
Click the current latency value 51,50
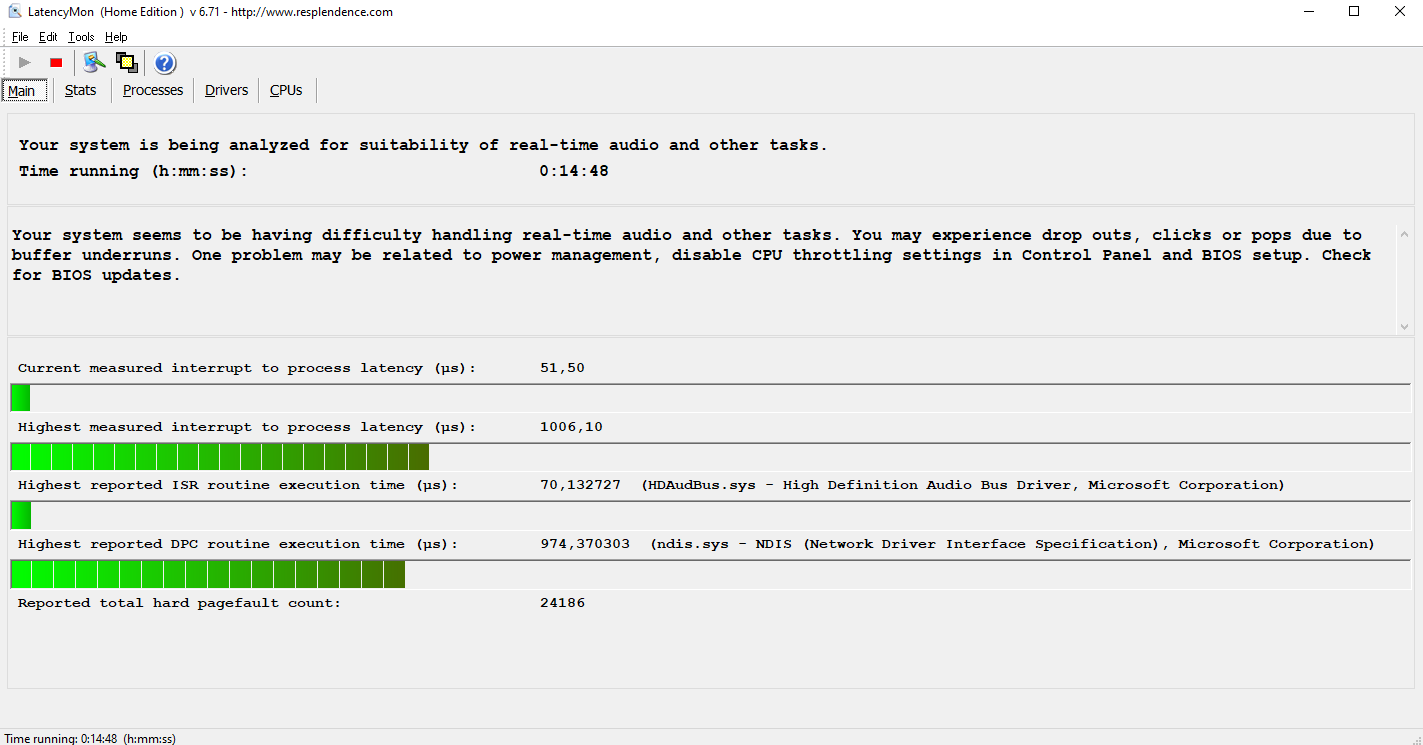point(562,368)
